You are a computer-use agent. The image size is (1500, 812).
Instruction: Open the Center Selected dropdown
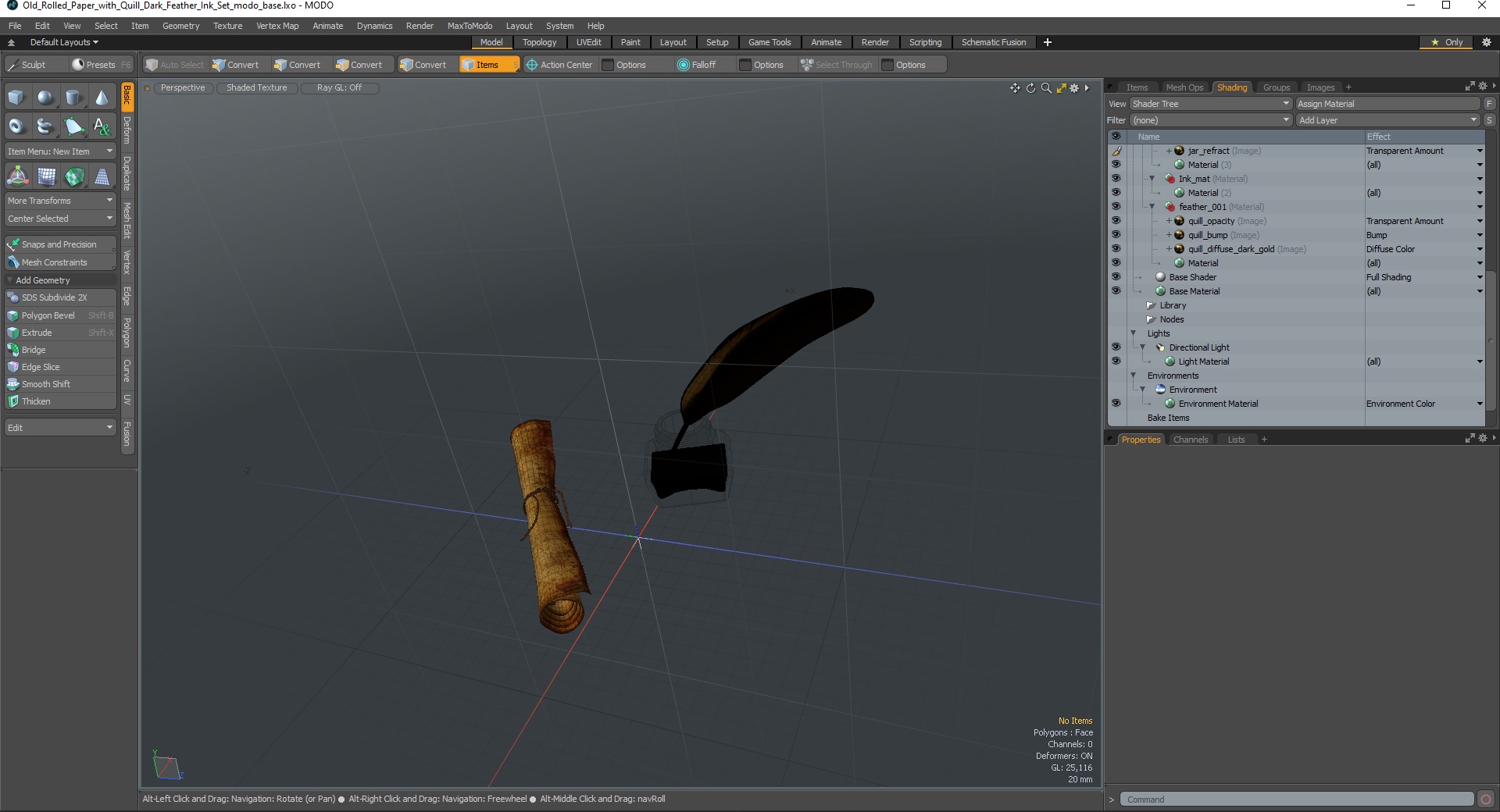[x=61, y=219]
